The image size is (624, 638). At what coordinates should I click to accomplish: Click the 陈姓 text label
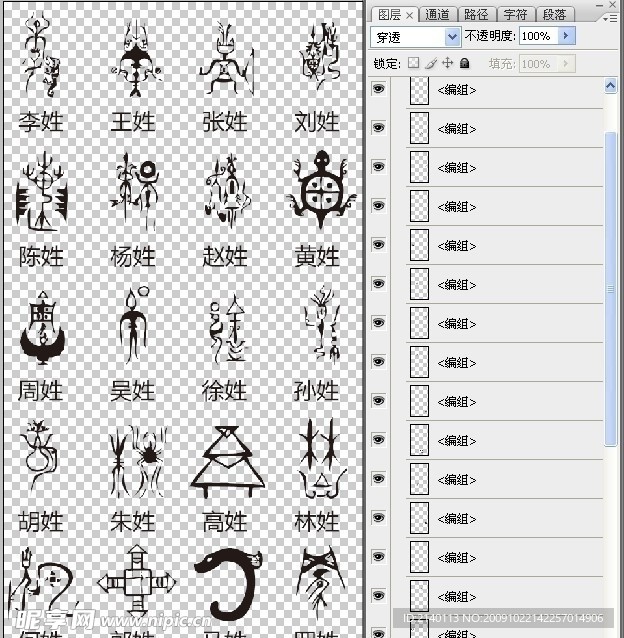(41, 256)
